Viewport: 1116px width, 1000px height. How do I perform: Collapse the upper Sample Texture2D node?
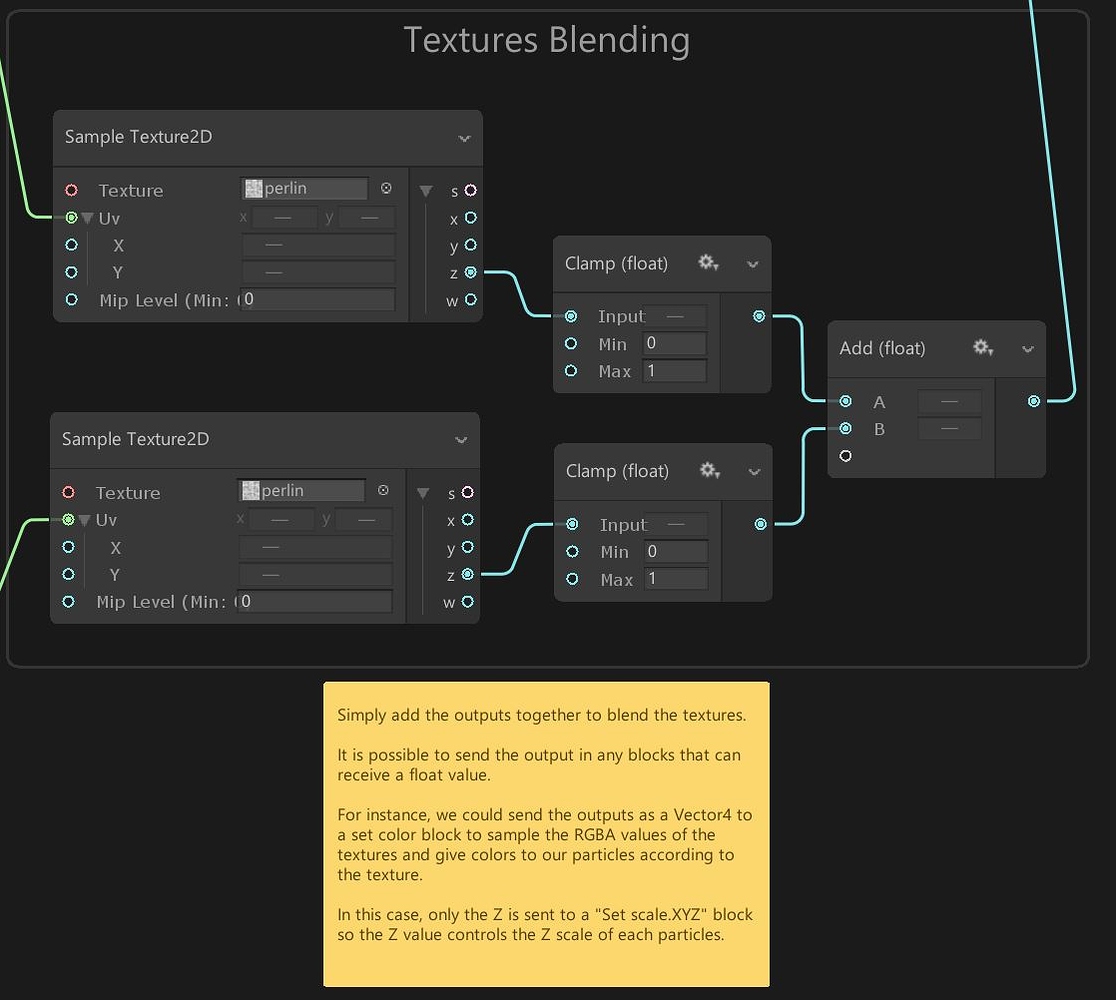click(464, 138)
